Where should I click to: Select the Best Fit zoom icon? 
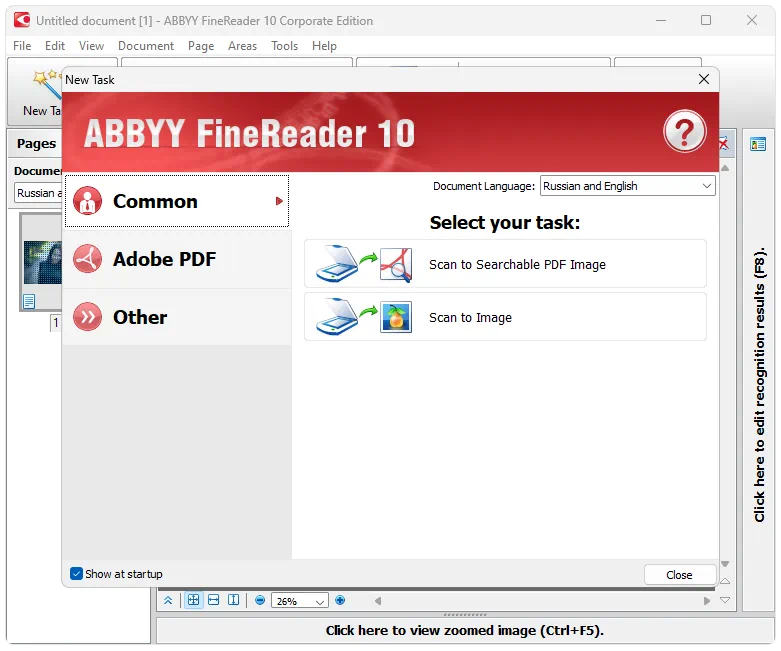coord(193,600)
